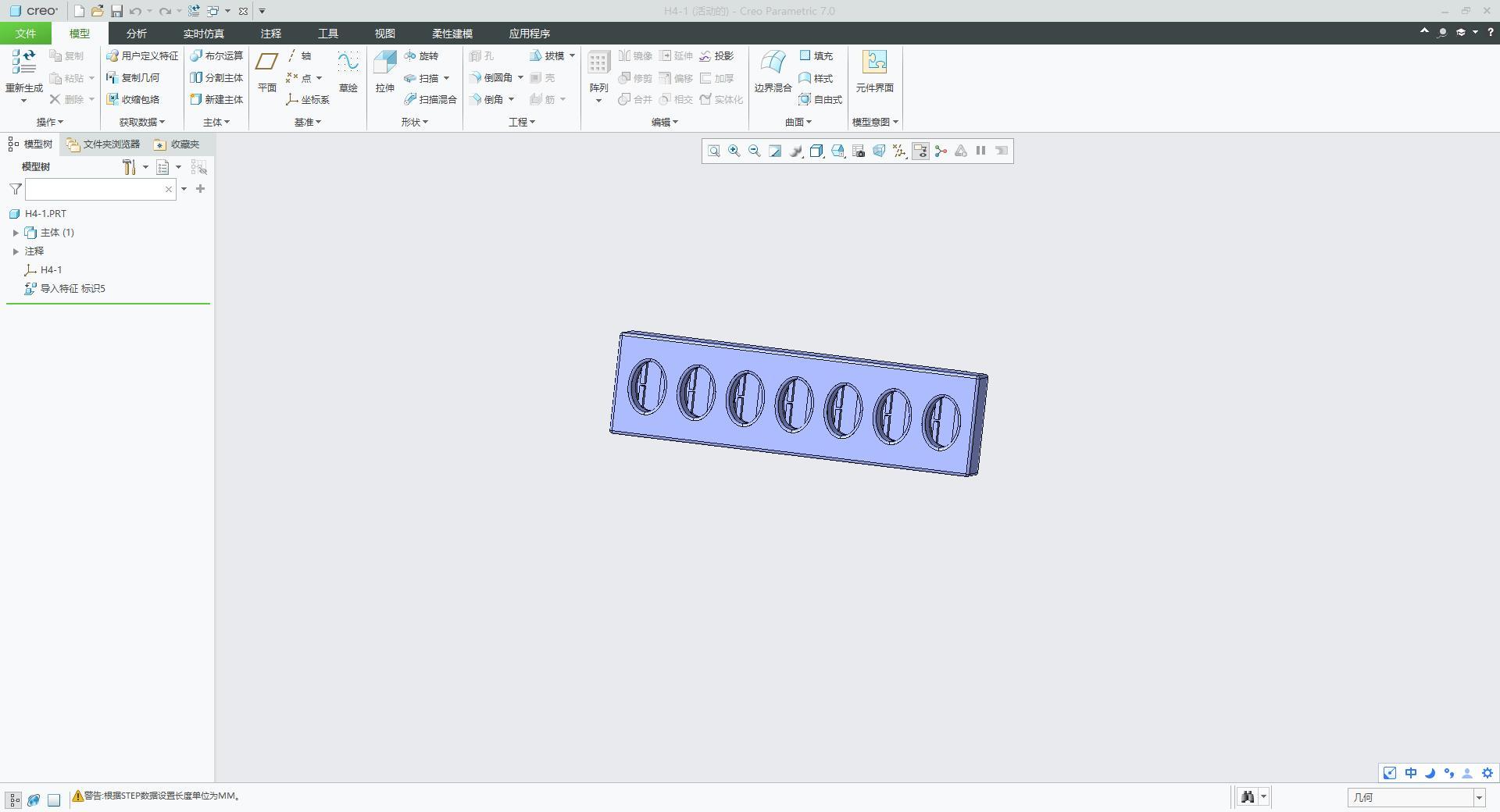Click the model tree search field
The width and height of the screenshot is (1500, 812).
click(94, 189)
